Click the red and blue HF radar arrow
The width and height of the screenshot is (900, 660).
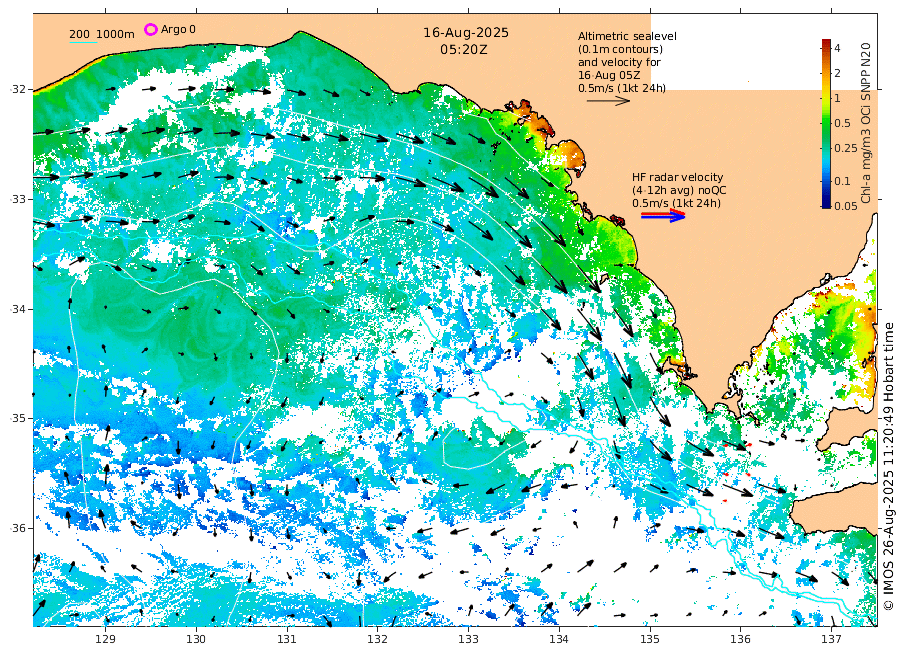[x=663, y=215]
